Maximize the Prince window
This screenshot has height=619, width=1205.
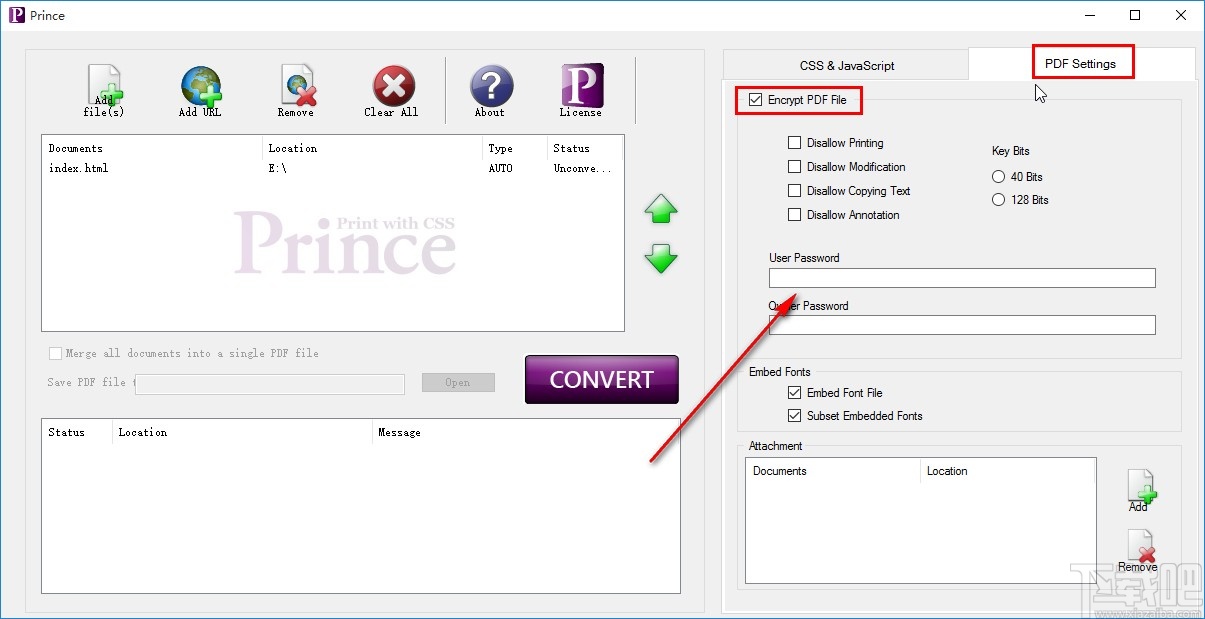click(x=1135, y=15)
